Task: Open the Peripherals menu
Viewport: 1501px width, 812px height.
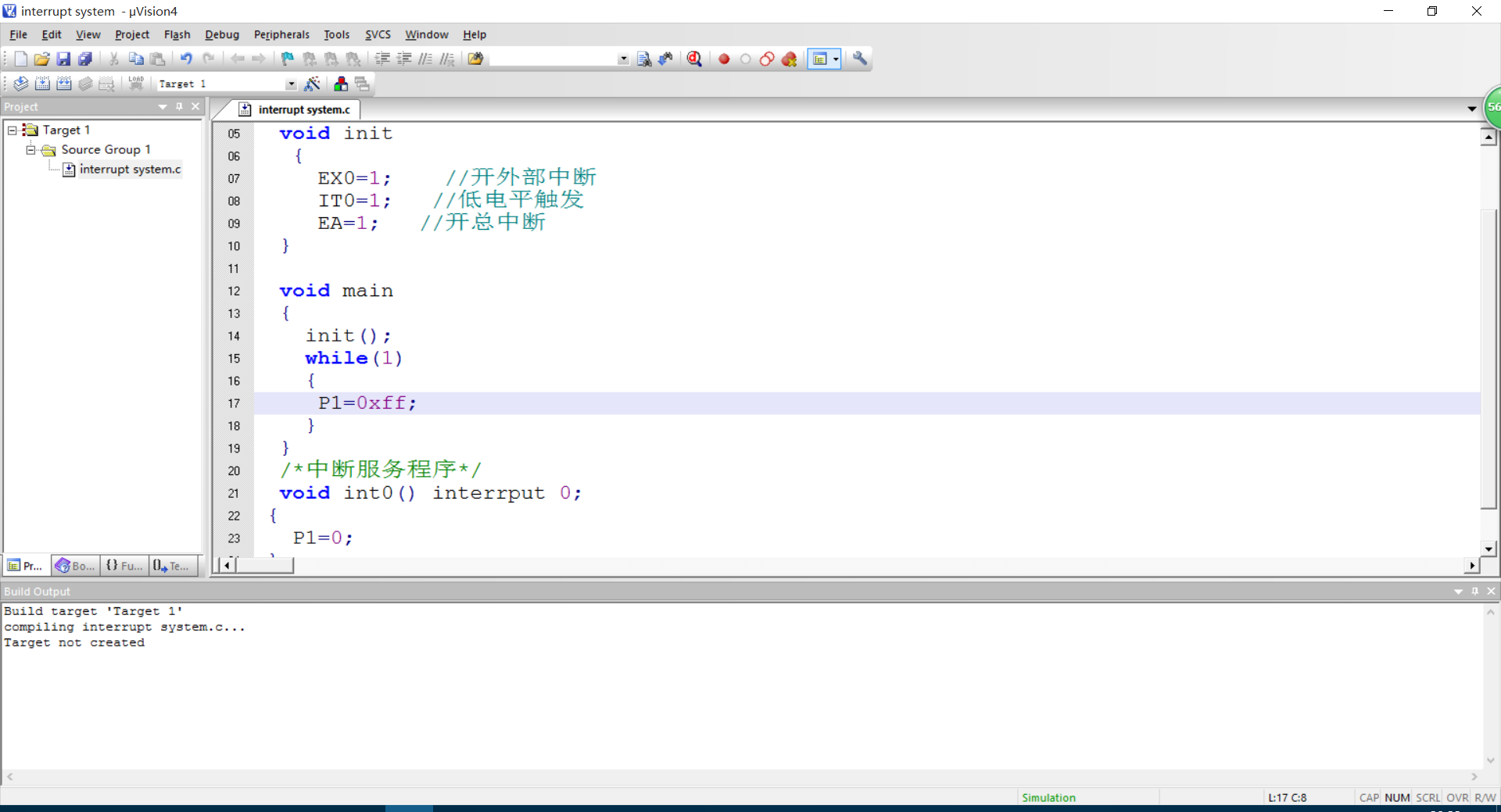Action: (281, 34)
